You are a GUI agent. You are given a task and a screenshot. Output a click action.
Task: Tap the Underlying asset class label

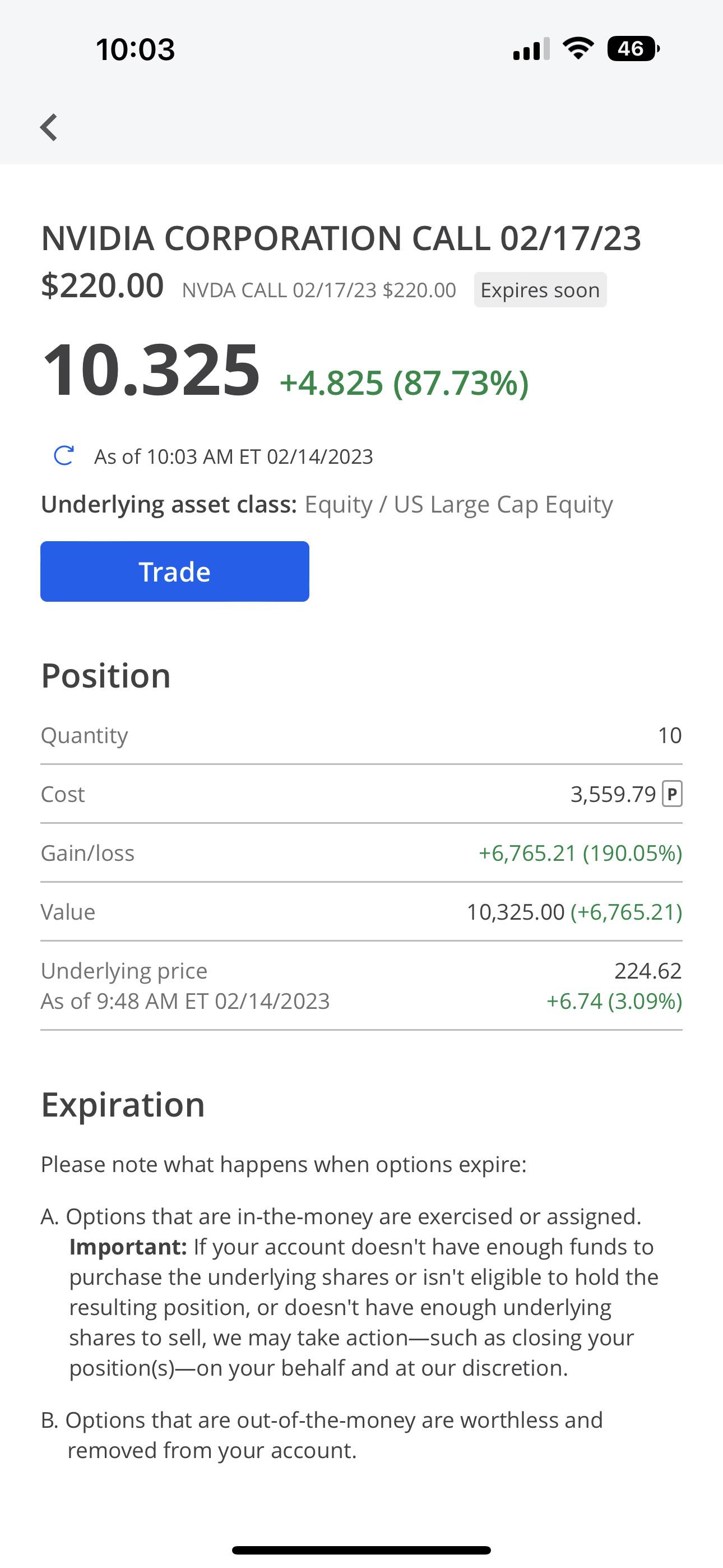(x=169, y=505)
